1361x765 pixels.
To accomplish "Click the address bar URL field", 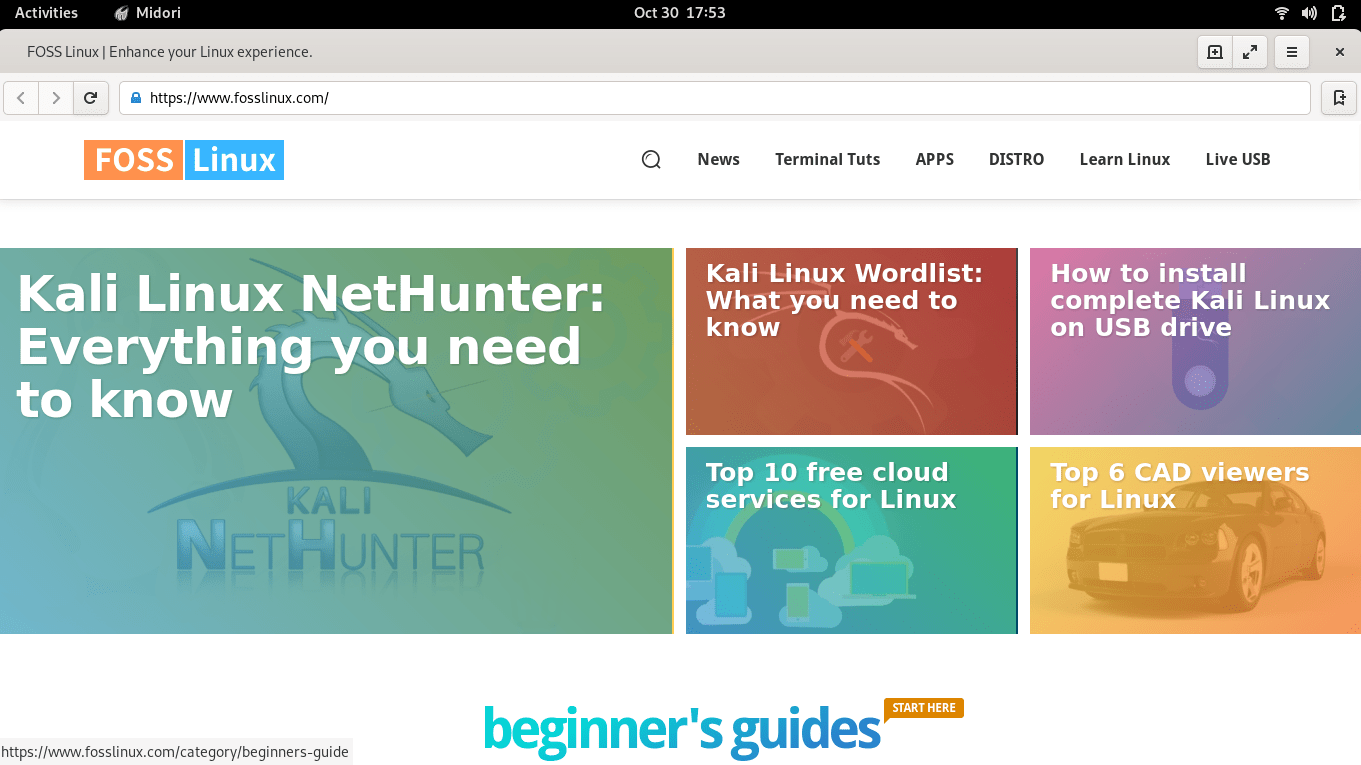I will click(x=715, y=98).
